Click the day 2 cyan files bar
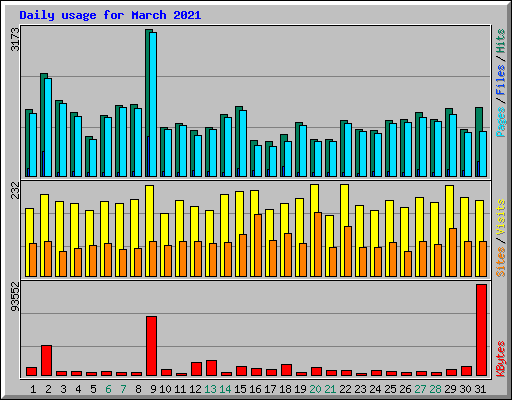Image resolution: width=512 pixels, height=400 pixels. [48, 127]
